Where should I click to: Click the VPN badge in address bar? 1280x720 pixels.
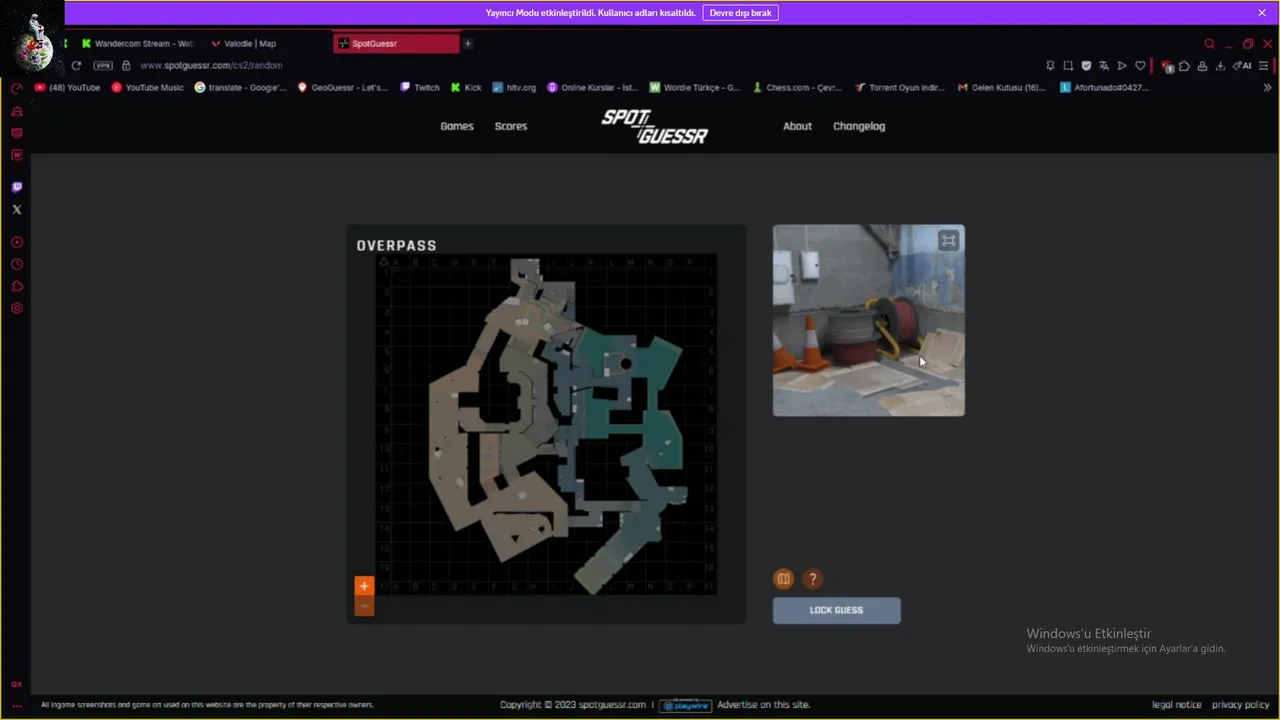click(103, 66)
